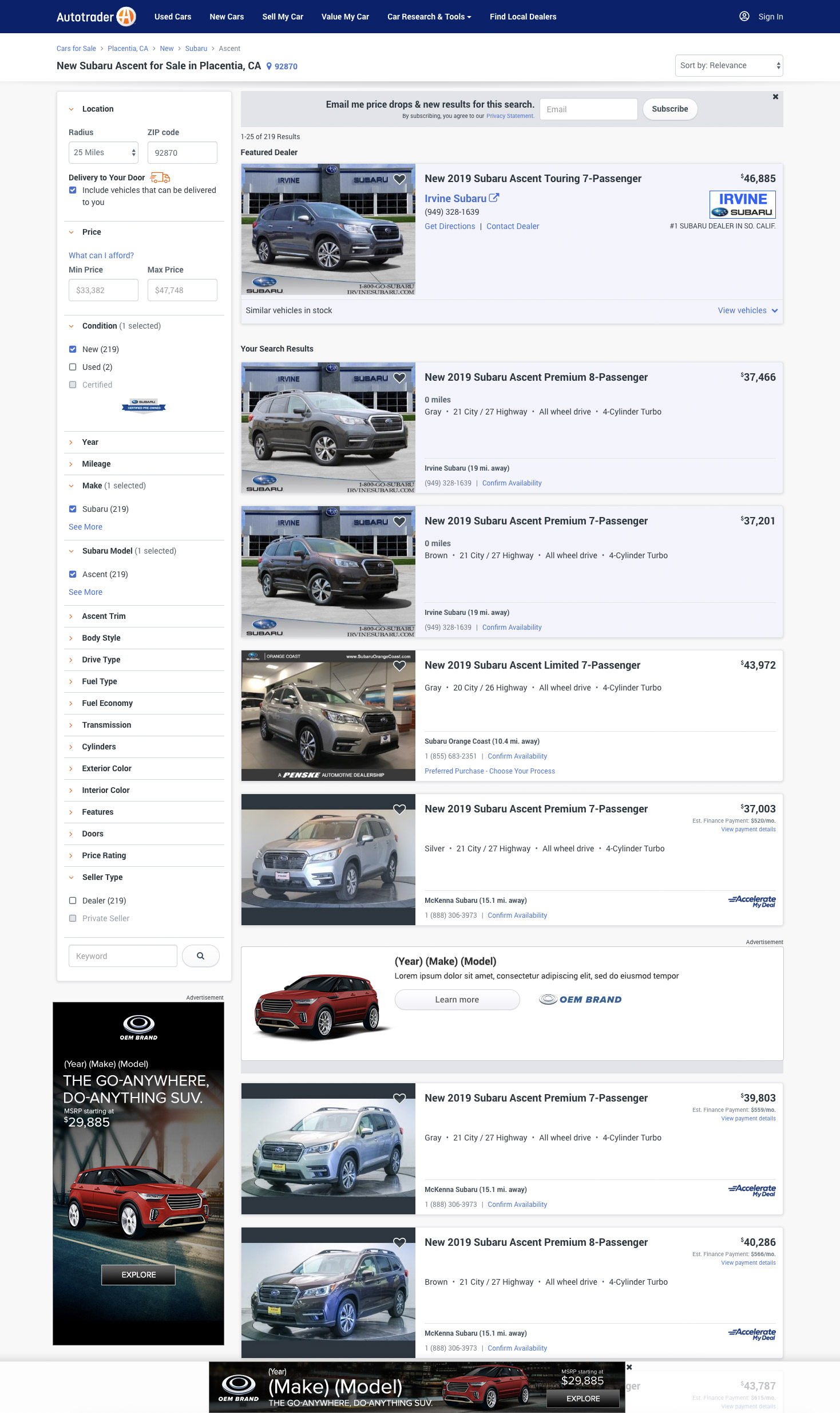
Task: Open the 25 Miles radius dropdown
Action: [x=104, y=152]
